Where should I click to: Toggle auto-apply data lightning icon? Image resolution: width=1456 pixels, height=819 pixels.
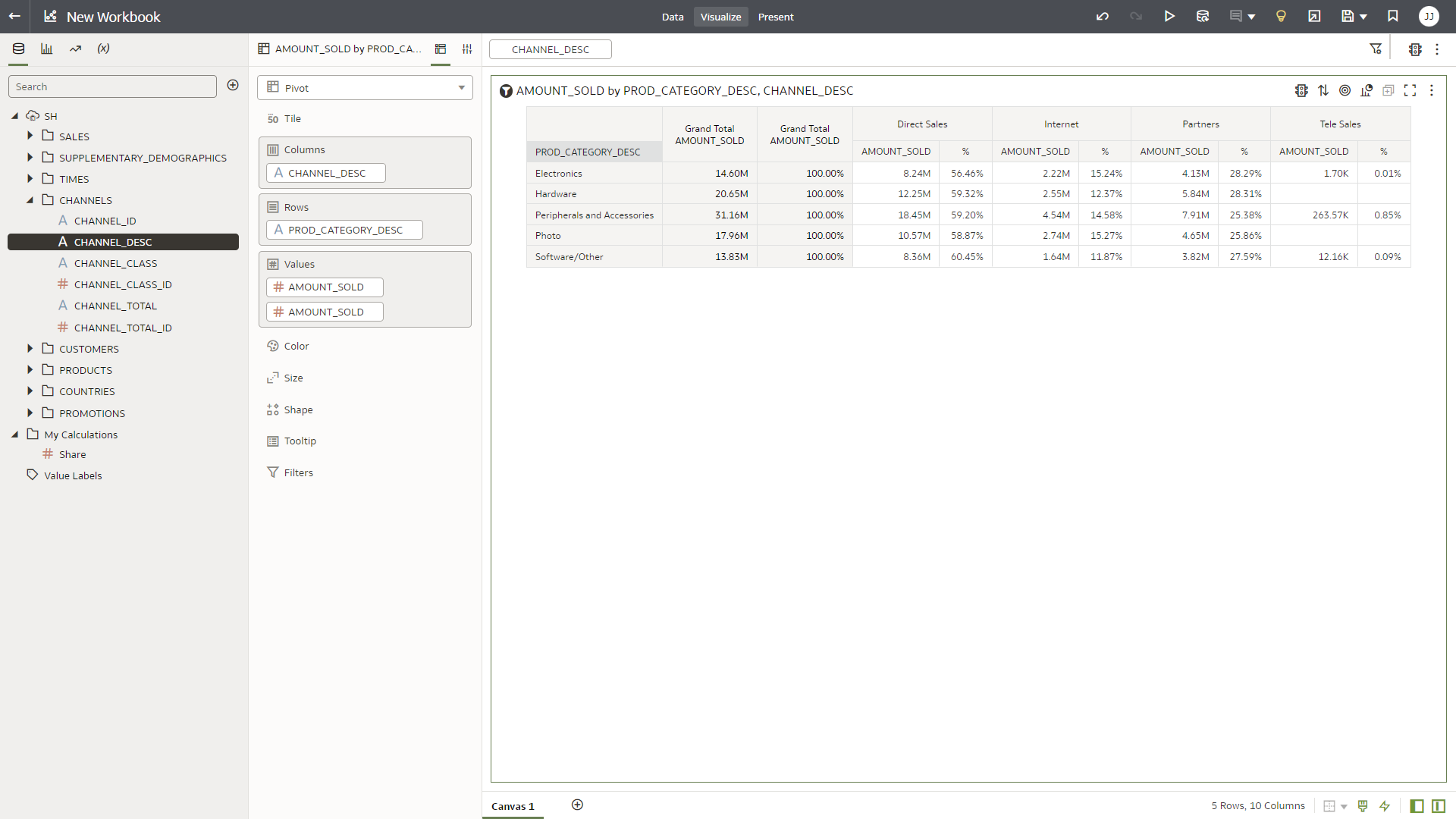pos(1385,806)
